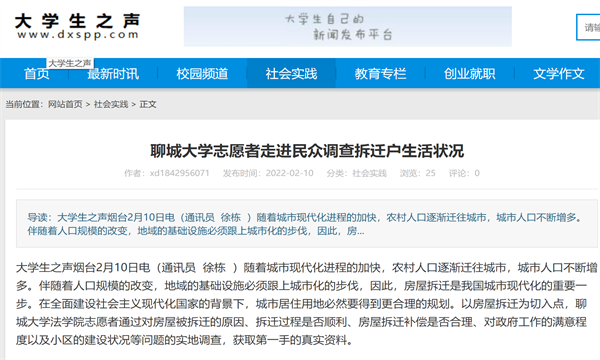The image size is (600, 360).
Task: Click the 社会实践 category link in metadata
Action: 369,173
